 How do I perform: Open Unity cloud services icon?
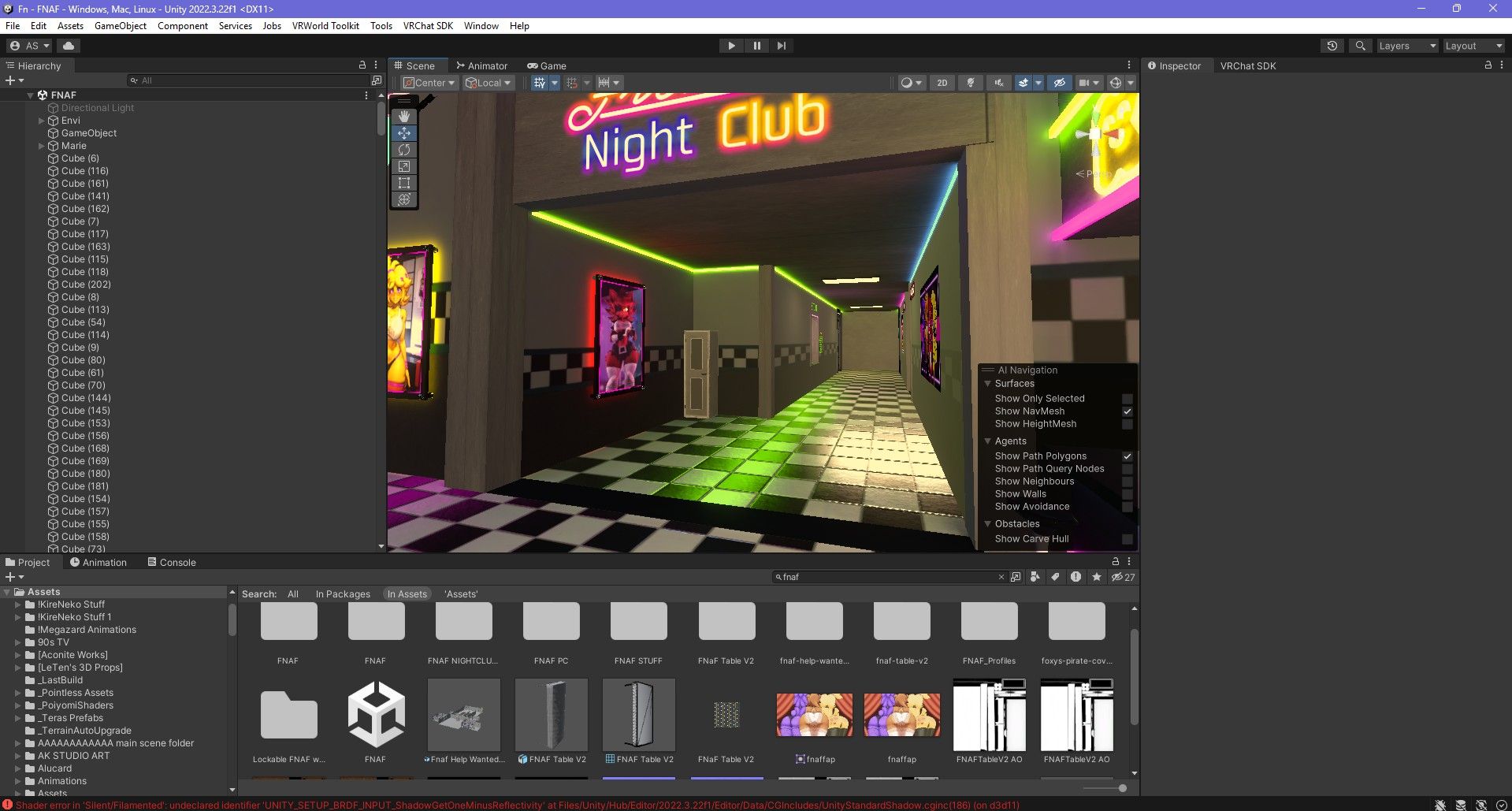(x=69, y=46)
